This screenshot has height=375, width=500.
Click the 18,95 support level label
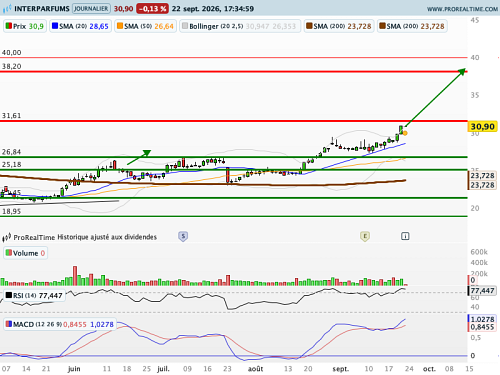11,211
